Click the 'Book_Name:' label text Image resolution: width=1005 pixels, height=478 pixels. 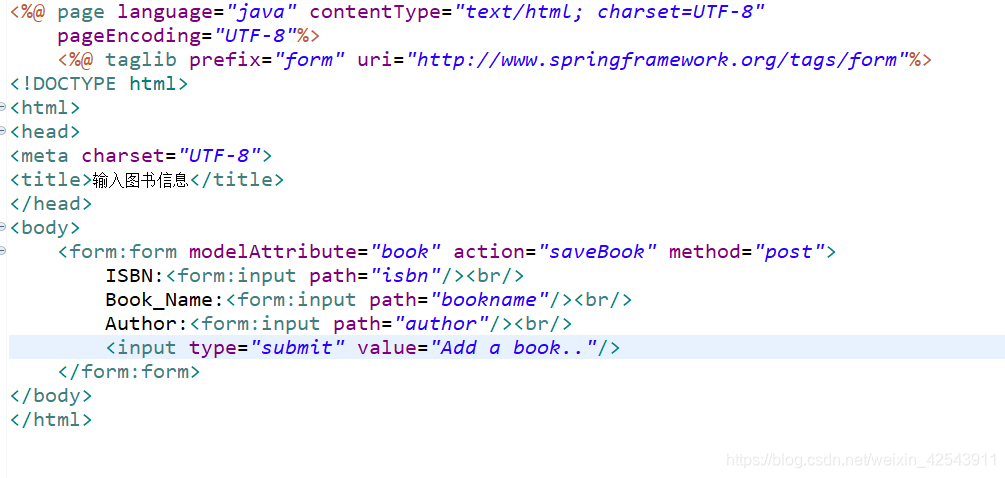pos(165,300)
